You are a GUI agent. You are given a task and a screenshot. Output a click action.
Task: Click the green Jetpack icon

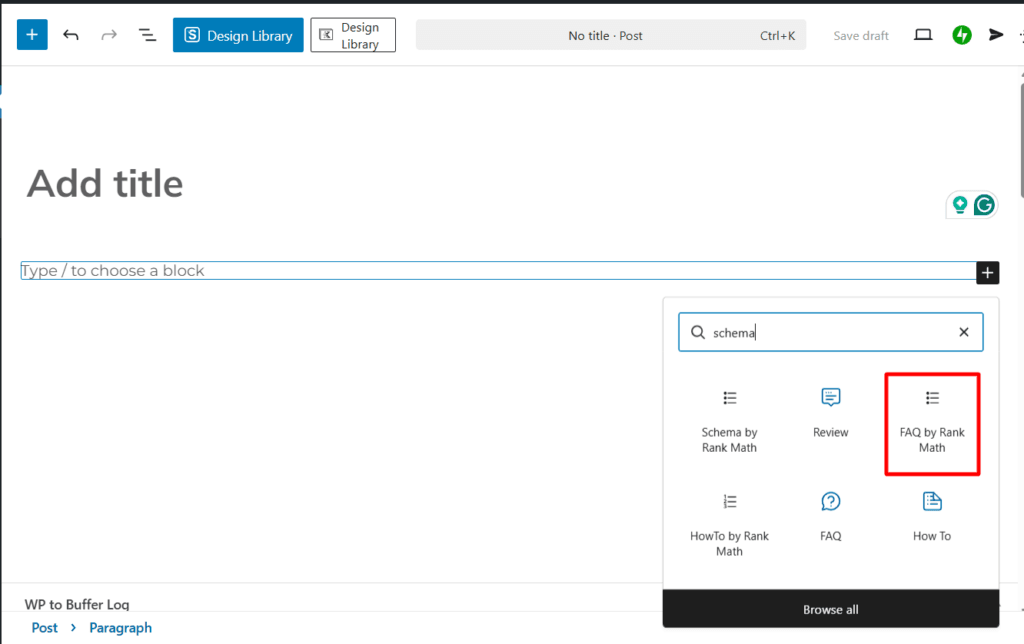[961, 34]
